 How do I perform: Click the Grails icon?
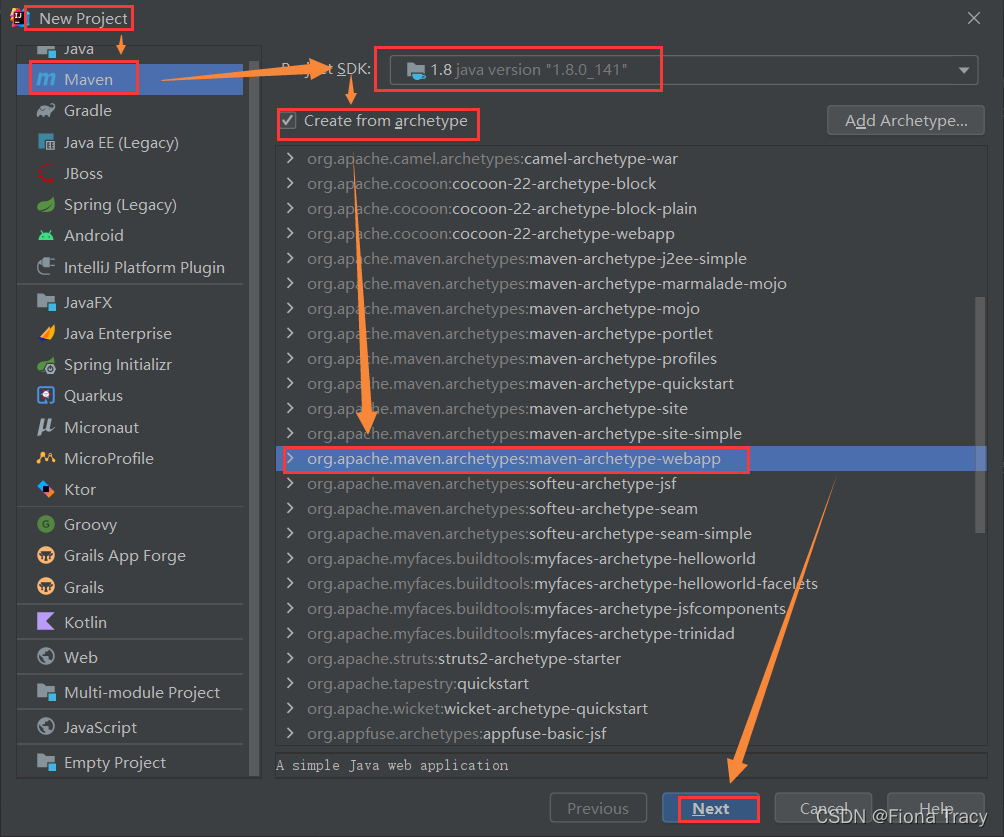46,587
